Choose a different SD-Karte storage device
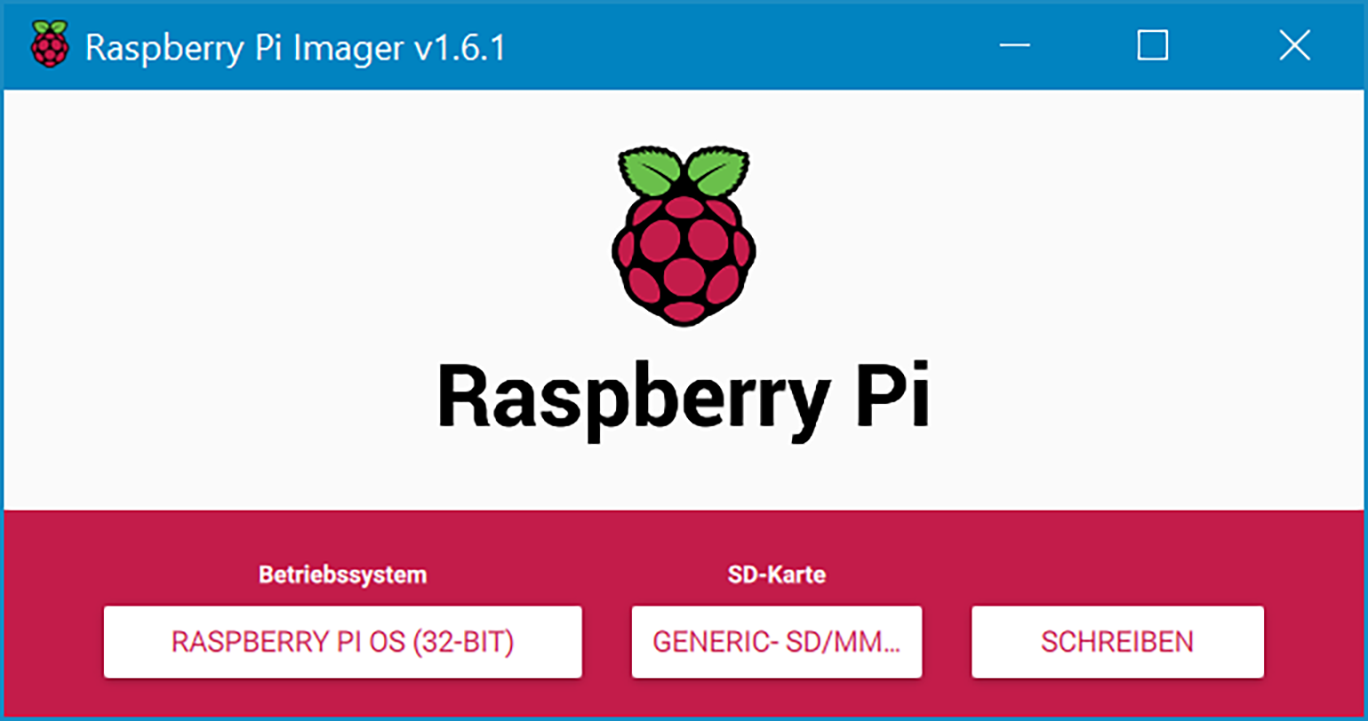This screenshot has width=1368, height=721. (776, 642)
